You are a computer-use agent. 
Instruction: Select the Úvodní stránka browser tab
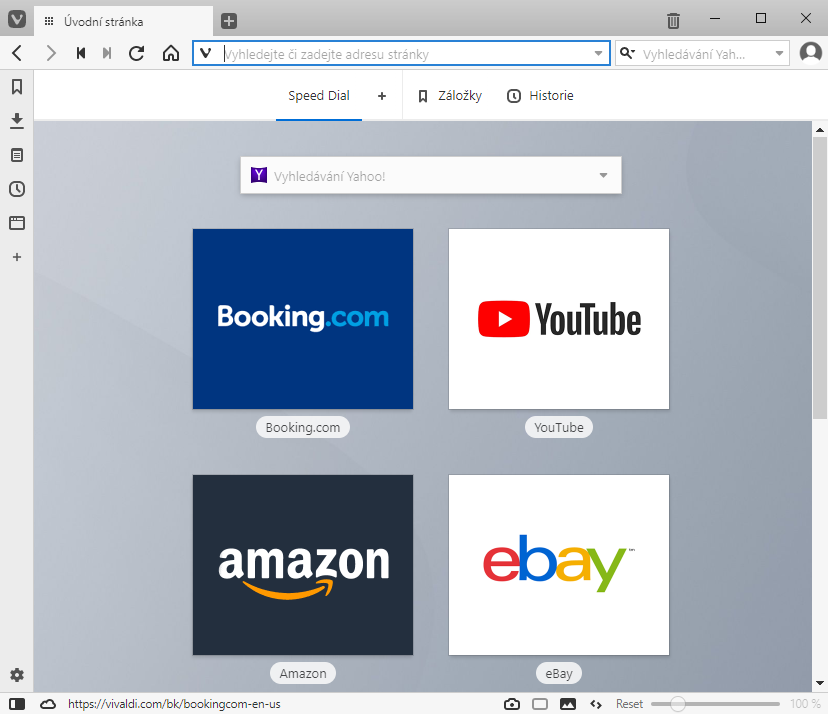[124, 21]
